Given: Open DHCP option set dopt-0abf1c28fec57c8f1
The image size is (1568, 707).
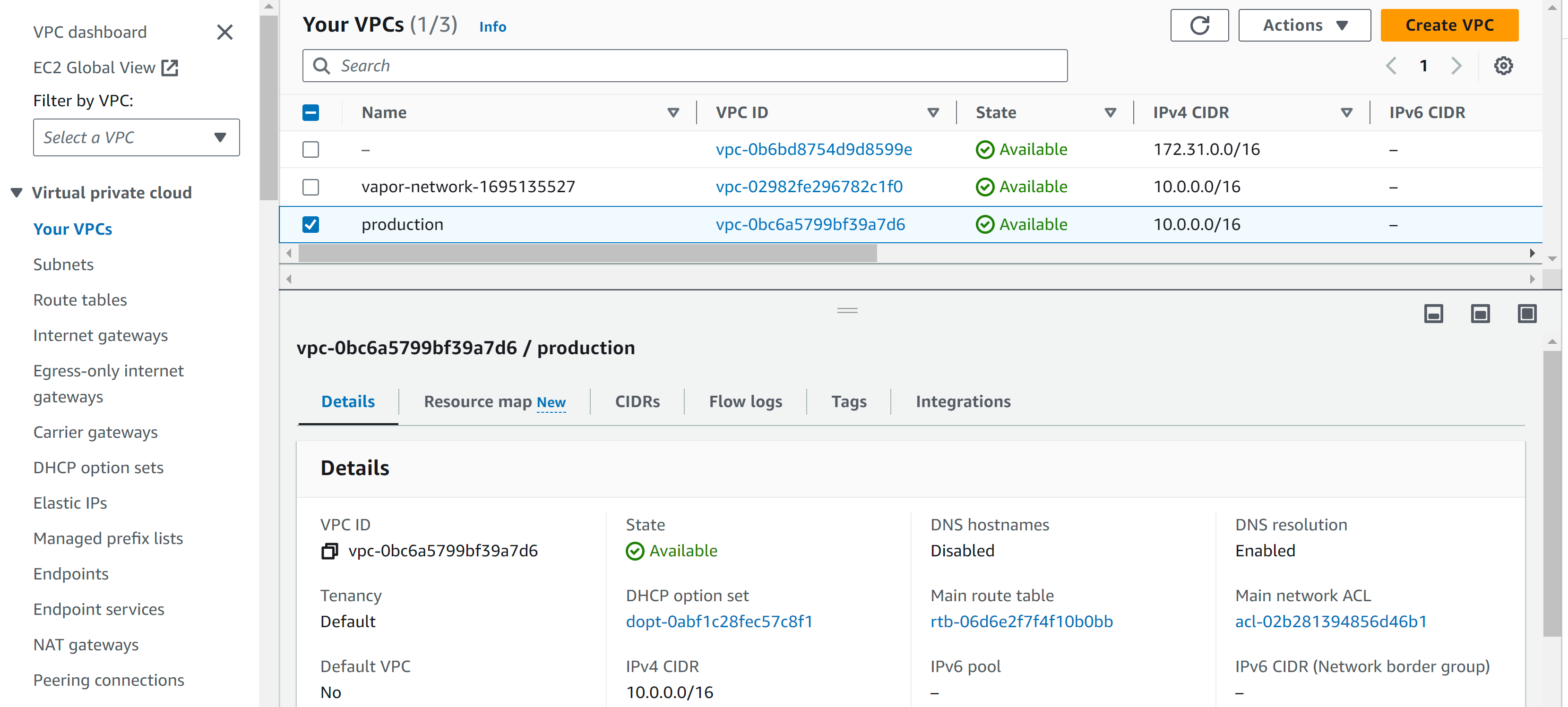Looking at the screenshot, I should pos(719,622).
